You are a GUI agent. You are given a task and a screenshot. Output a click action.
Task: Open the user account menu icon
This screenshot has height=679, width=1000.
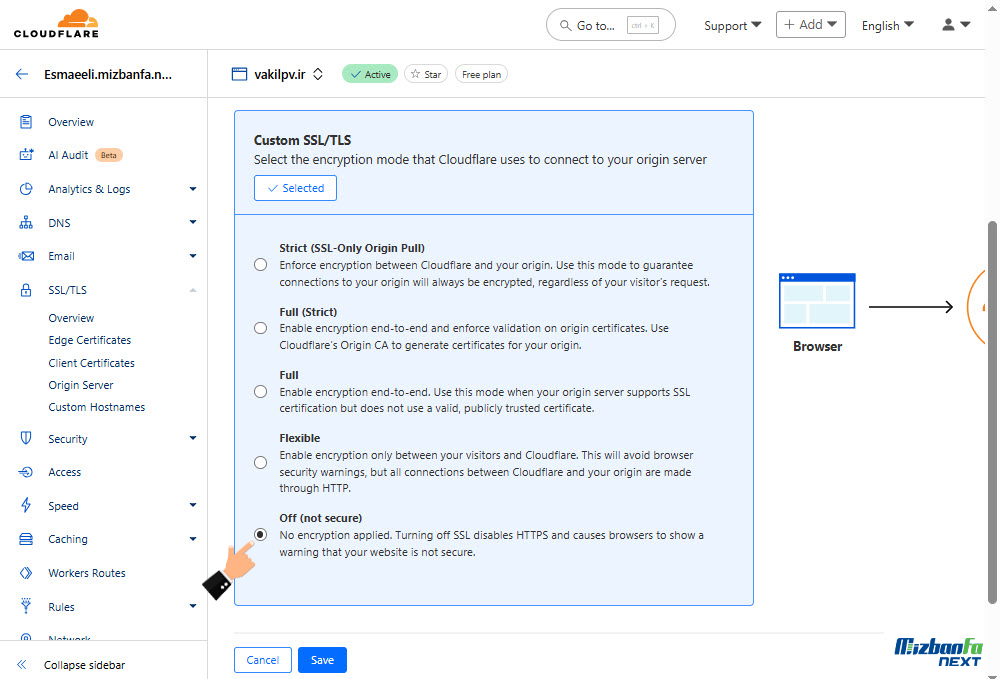[955, 25]
